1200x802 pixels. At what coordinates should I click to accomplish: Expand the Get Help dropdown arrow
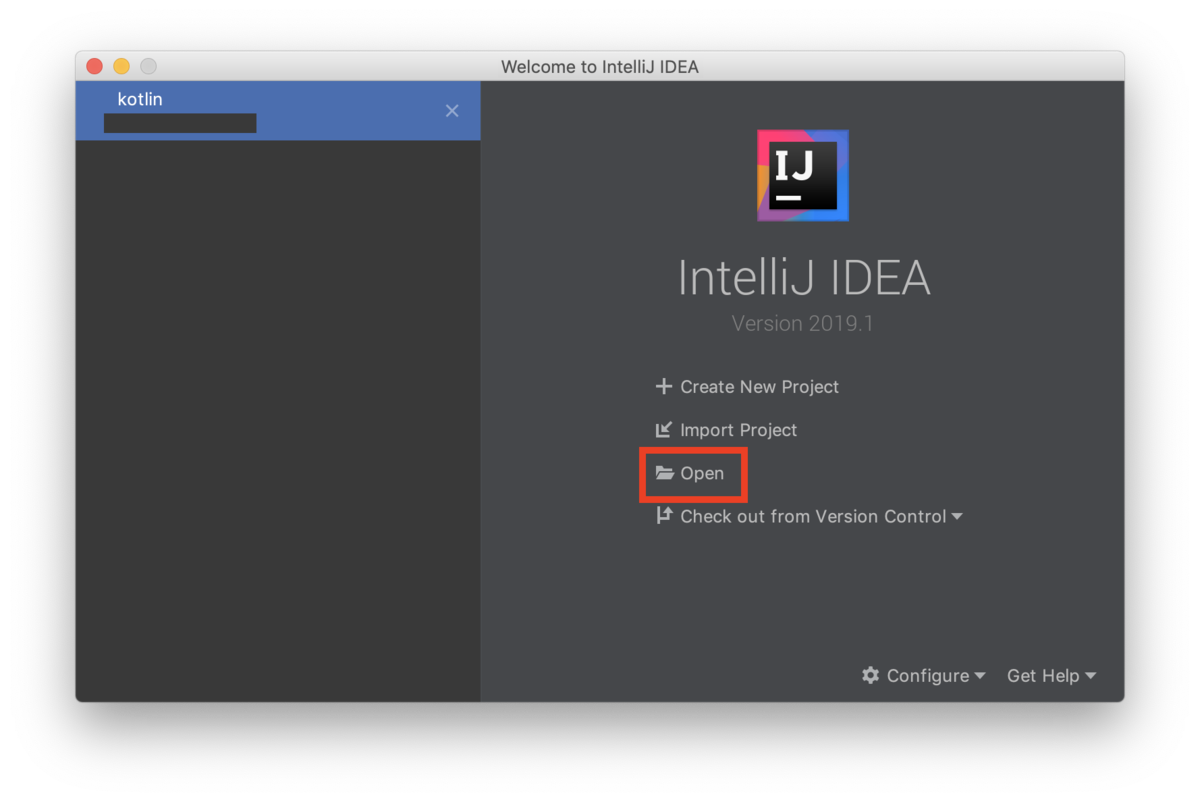pos(1090,676)
